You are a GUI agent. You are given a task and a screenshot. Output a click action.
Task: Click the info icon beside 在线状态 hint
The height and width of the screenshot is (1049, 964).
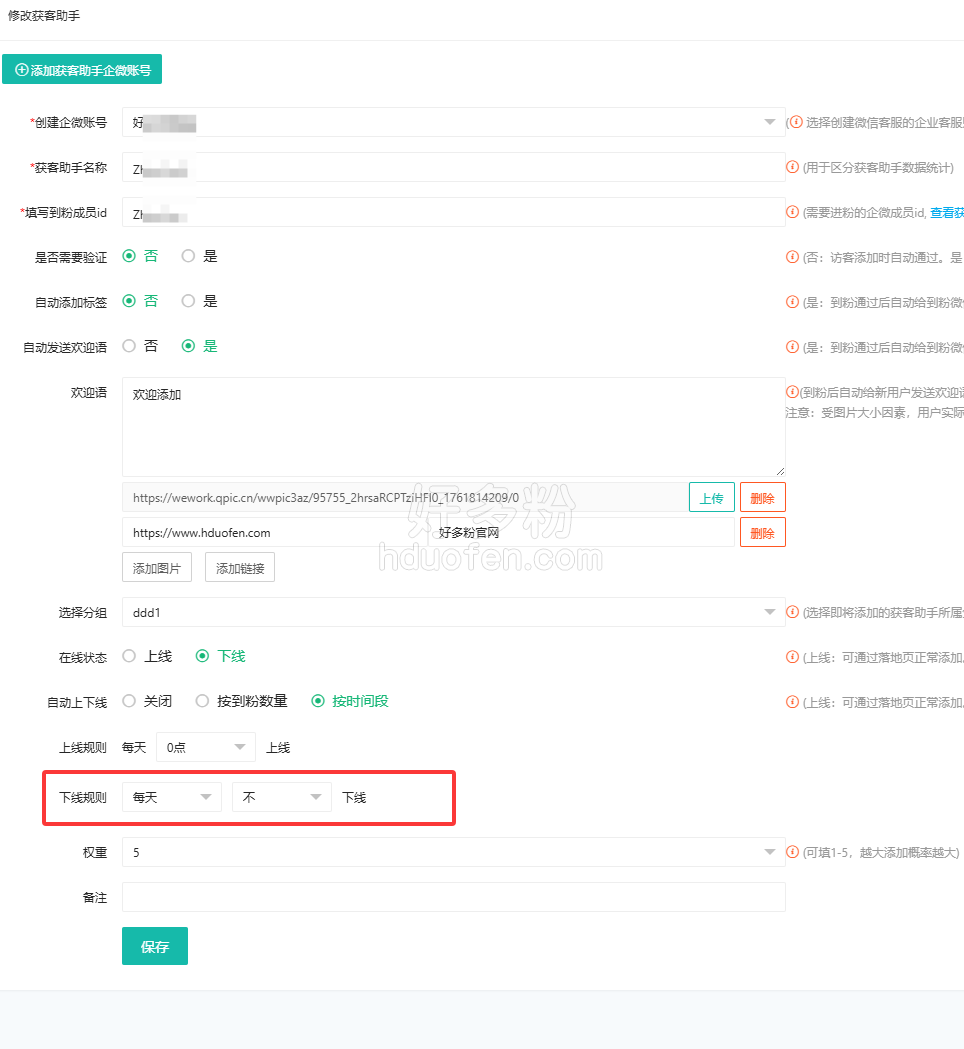794,657
